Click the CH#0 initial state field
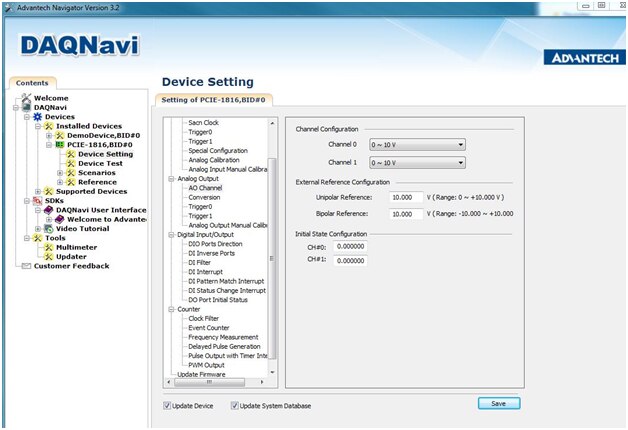628x430 pixels. click(350, 247)
